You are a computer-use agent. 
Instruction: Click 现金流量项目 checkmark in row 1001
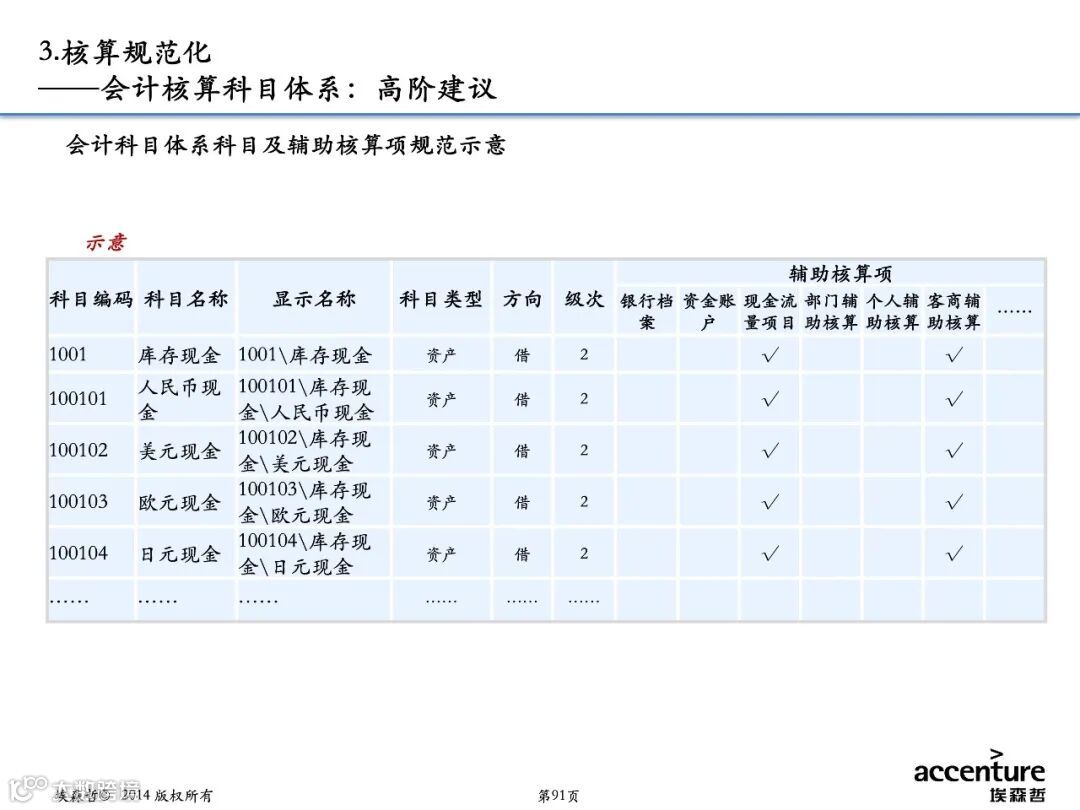pos(771,355)
